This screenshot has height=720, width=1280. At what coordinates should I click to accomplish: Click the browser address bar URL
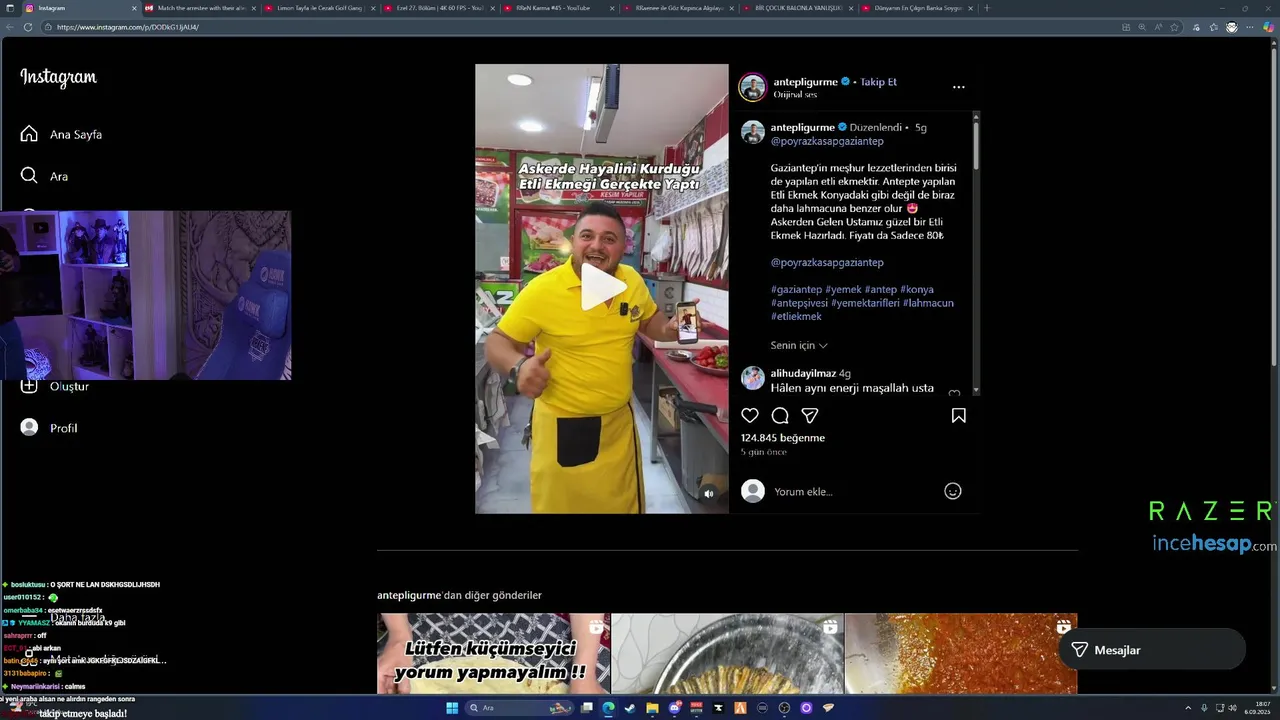(x=128, y=27)
